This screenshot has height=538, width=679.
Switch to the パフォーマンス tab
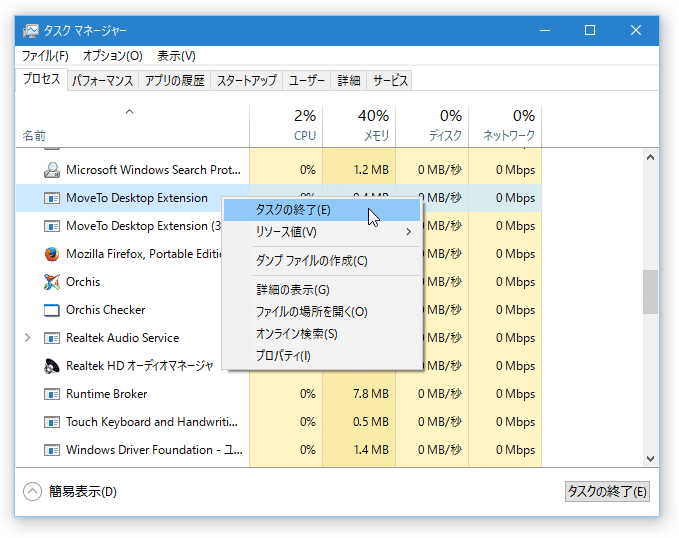(x=103, y=81)
